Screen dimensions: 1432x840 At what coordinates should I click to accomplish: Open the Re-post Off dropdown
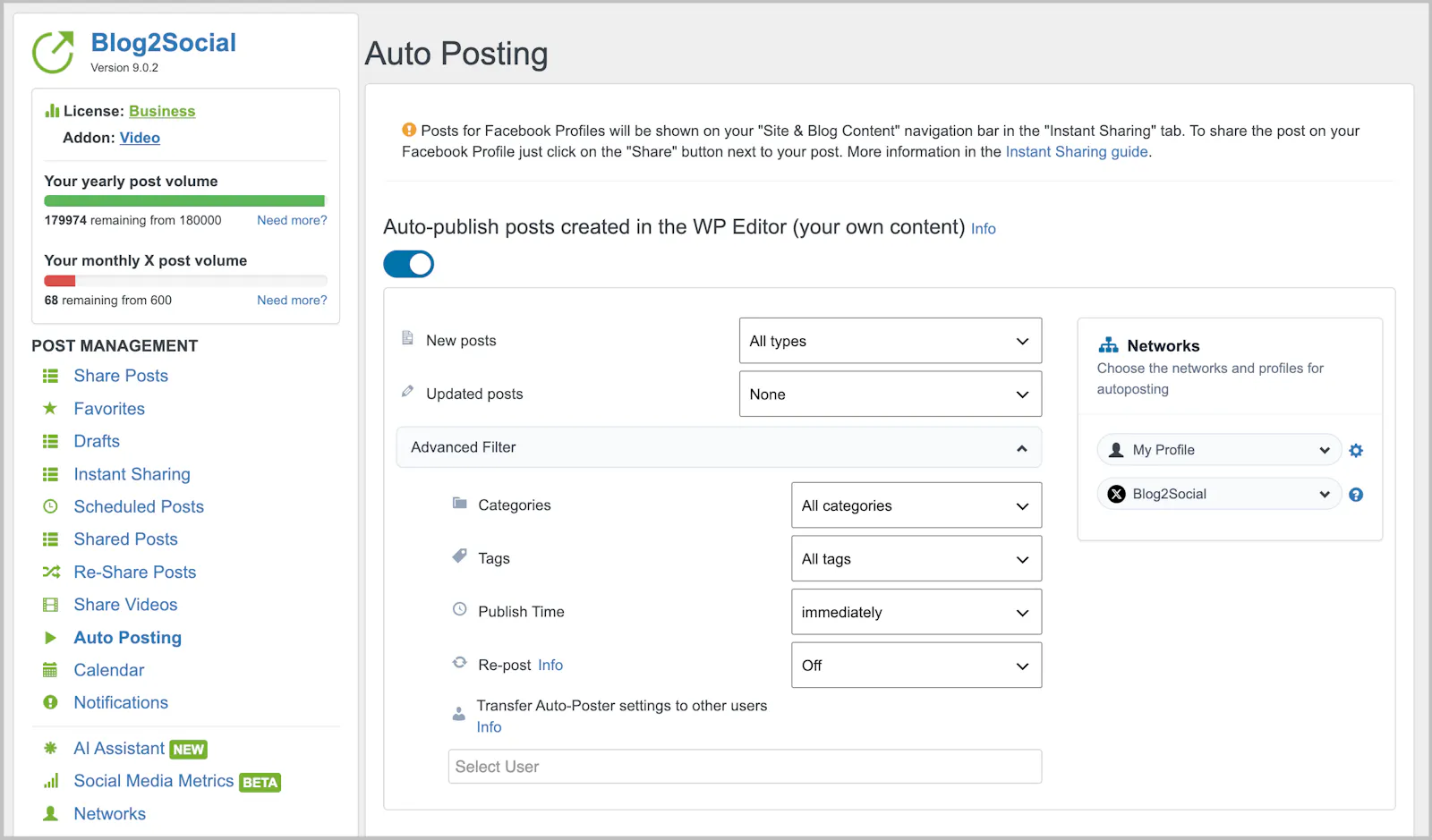[x=916, y=666]
